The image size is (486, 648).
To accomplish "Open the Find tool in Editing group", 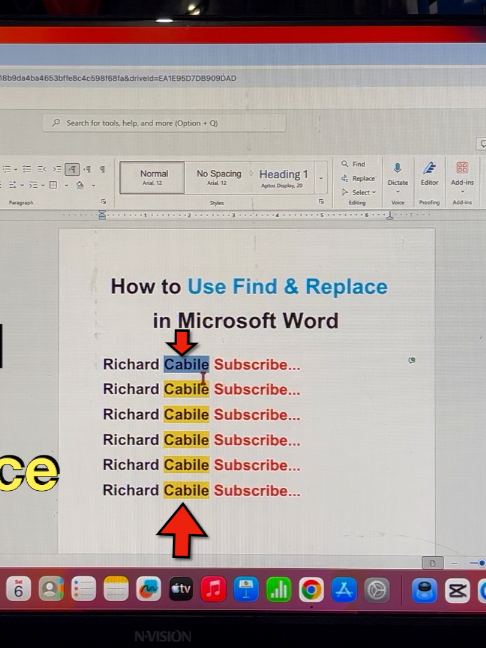I will (353, 164).
